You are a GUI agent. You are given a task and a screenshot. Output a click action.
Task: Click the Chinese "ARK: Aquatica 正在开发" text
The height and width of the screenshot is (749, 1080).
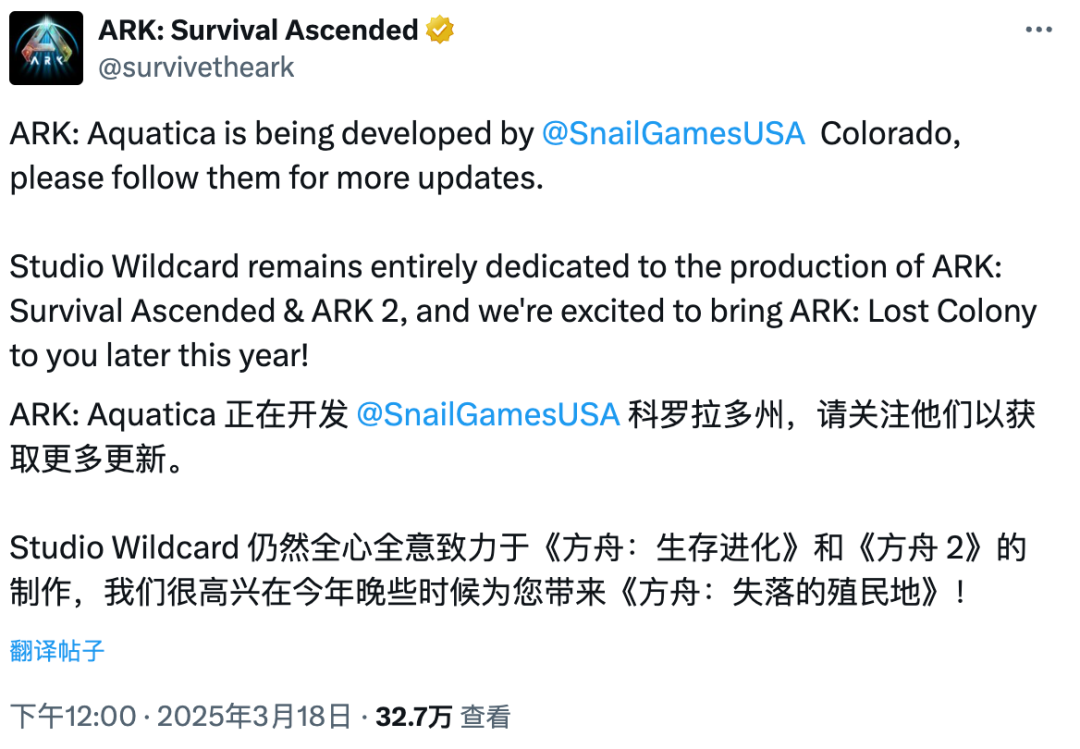coord(180,415)
